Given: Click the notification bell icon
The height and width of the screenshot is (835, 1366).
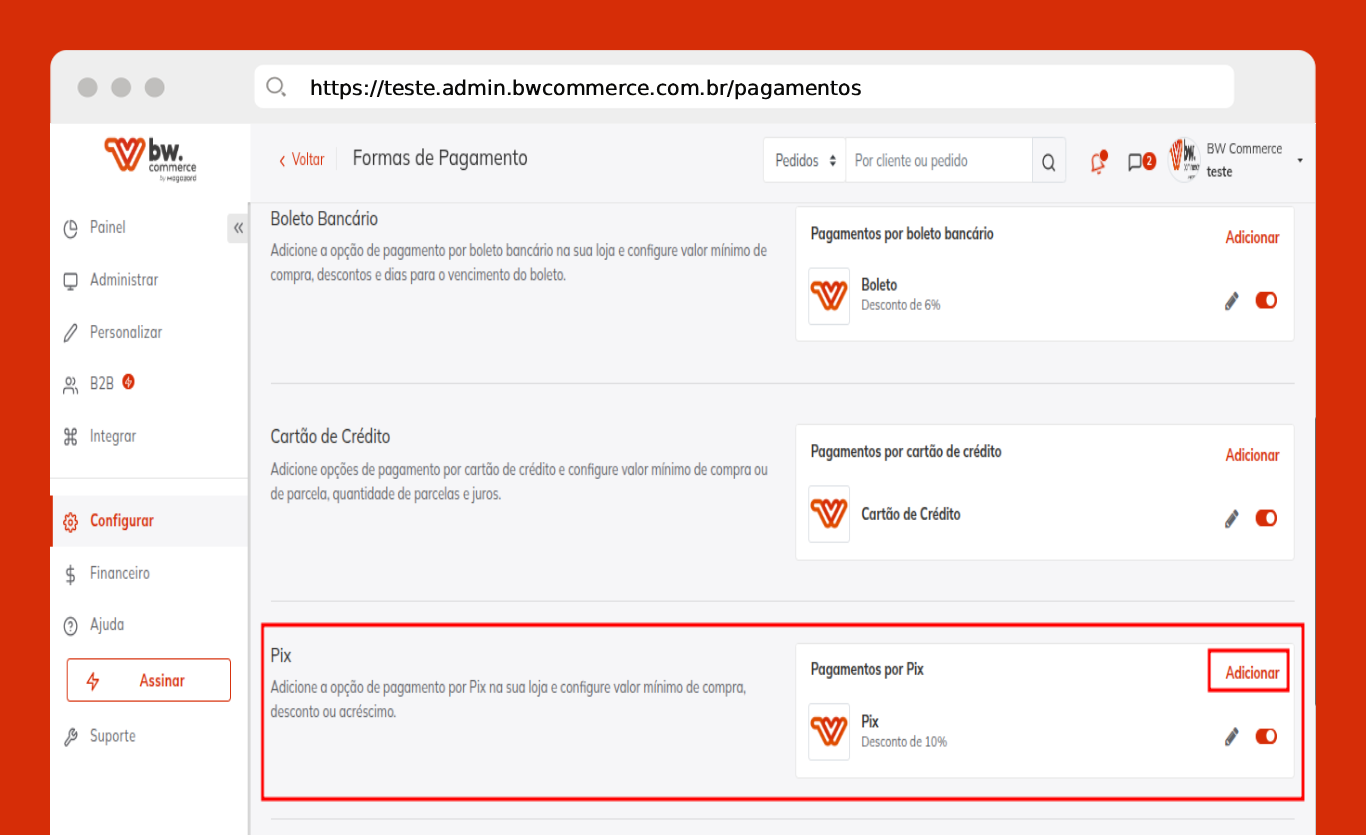Looking at the screenshot, I should [x=1098, y=162].
